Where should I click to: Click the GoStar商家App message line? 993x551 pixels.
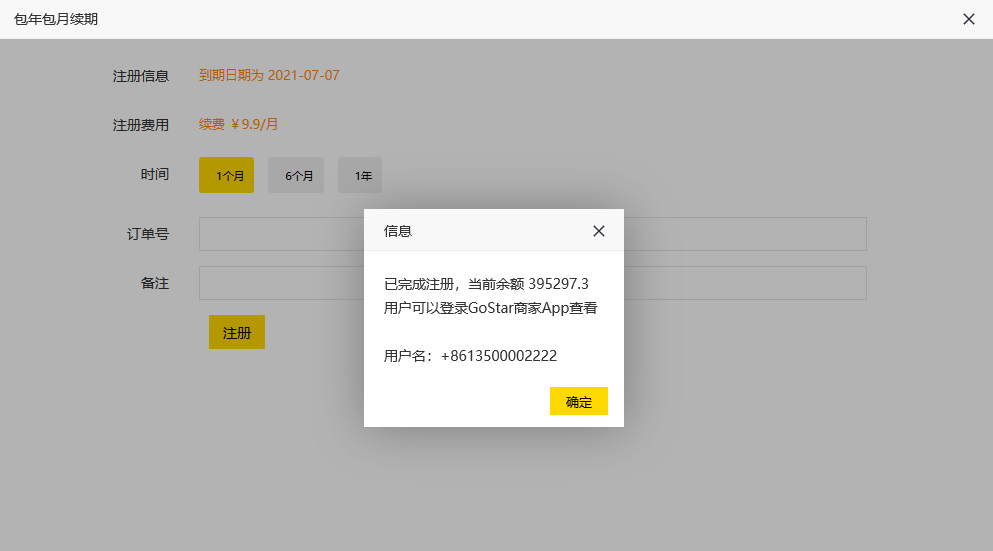[490, 308]
